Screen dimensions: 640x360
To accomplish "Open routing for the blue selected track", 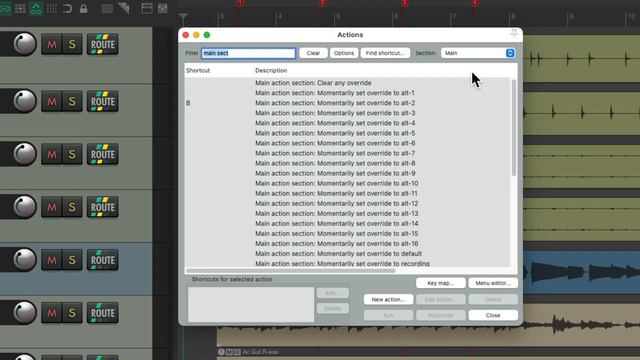I will coord(102,260).
